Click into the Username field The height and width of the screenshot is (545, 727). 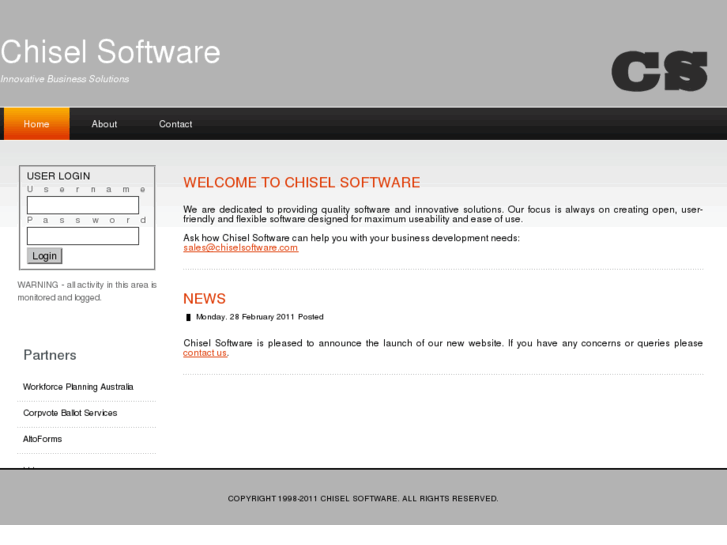pos(83,205)
